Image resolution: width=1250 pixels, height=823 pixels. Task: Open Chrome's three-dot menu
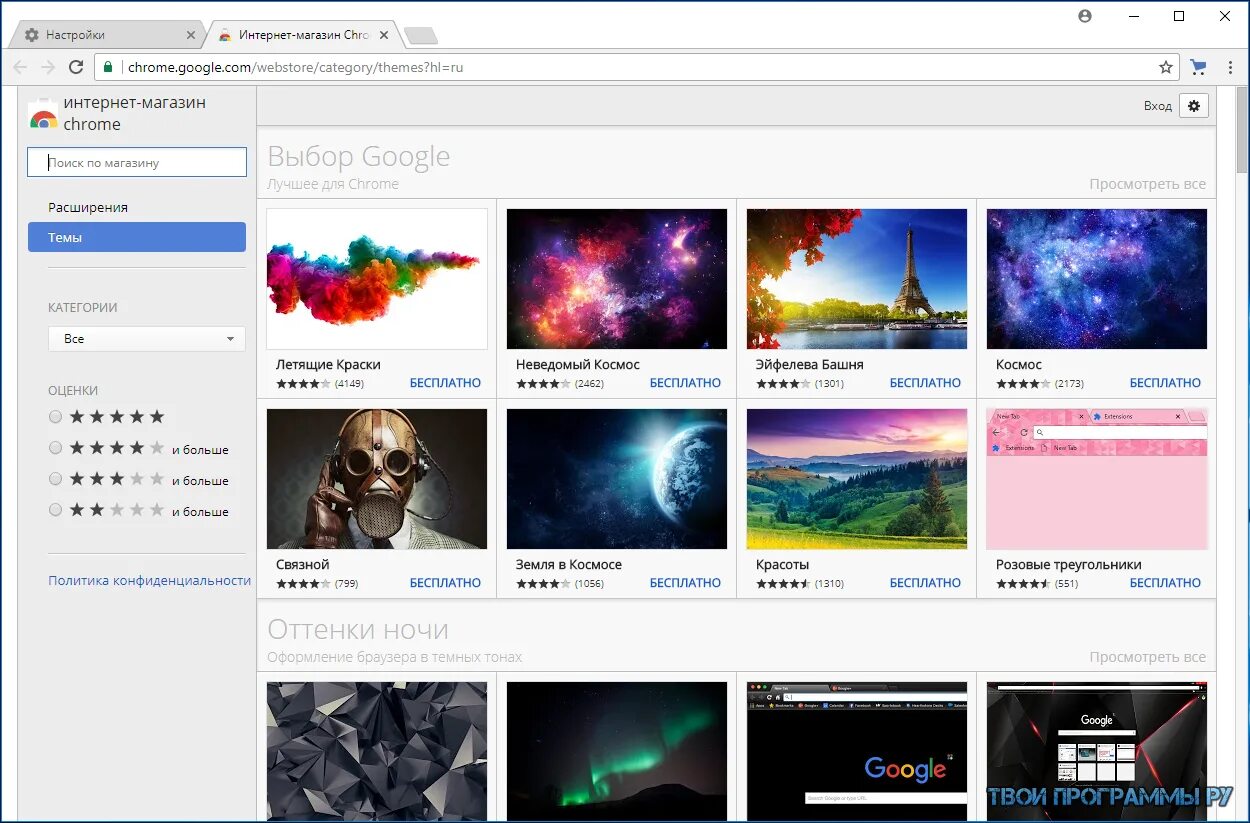[1228, 67]
